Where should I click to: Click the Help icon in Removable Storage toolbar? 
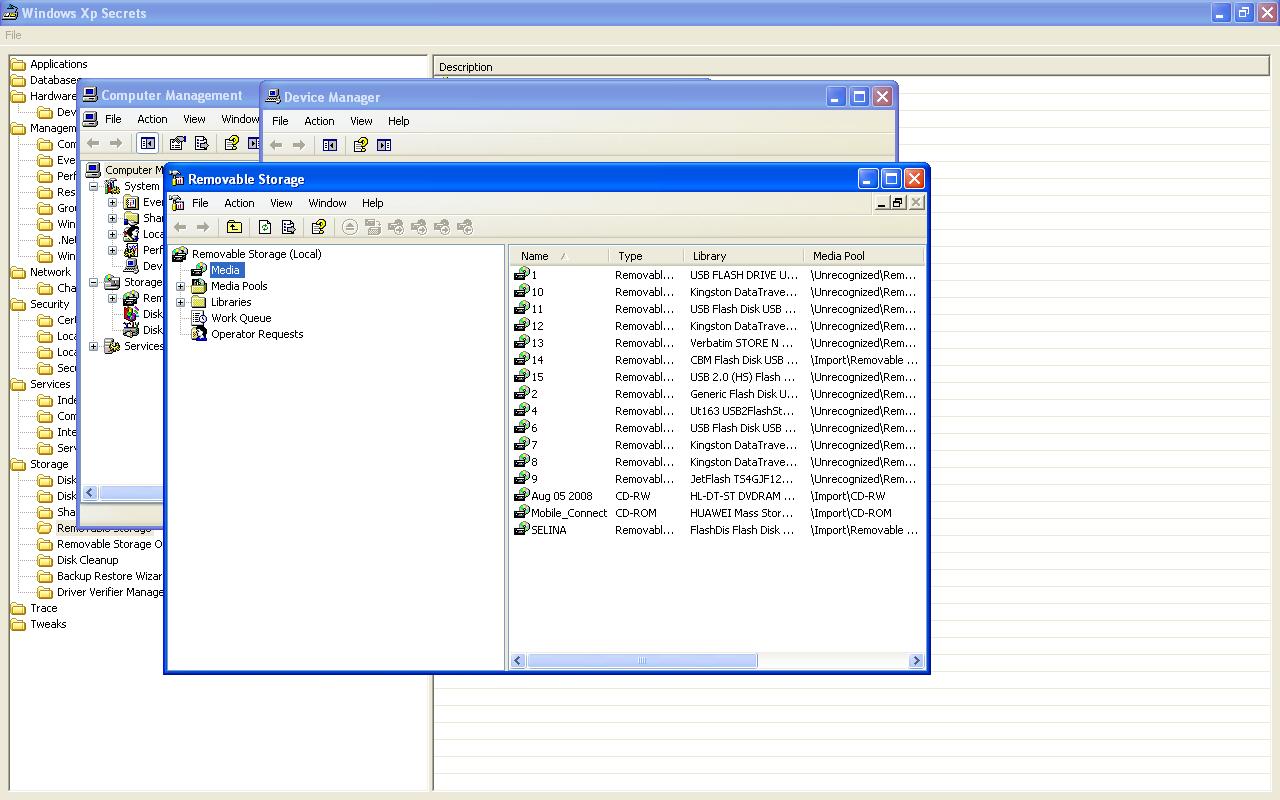coord(318,227)
